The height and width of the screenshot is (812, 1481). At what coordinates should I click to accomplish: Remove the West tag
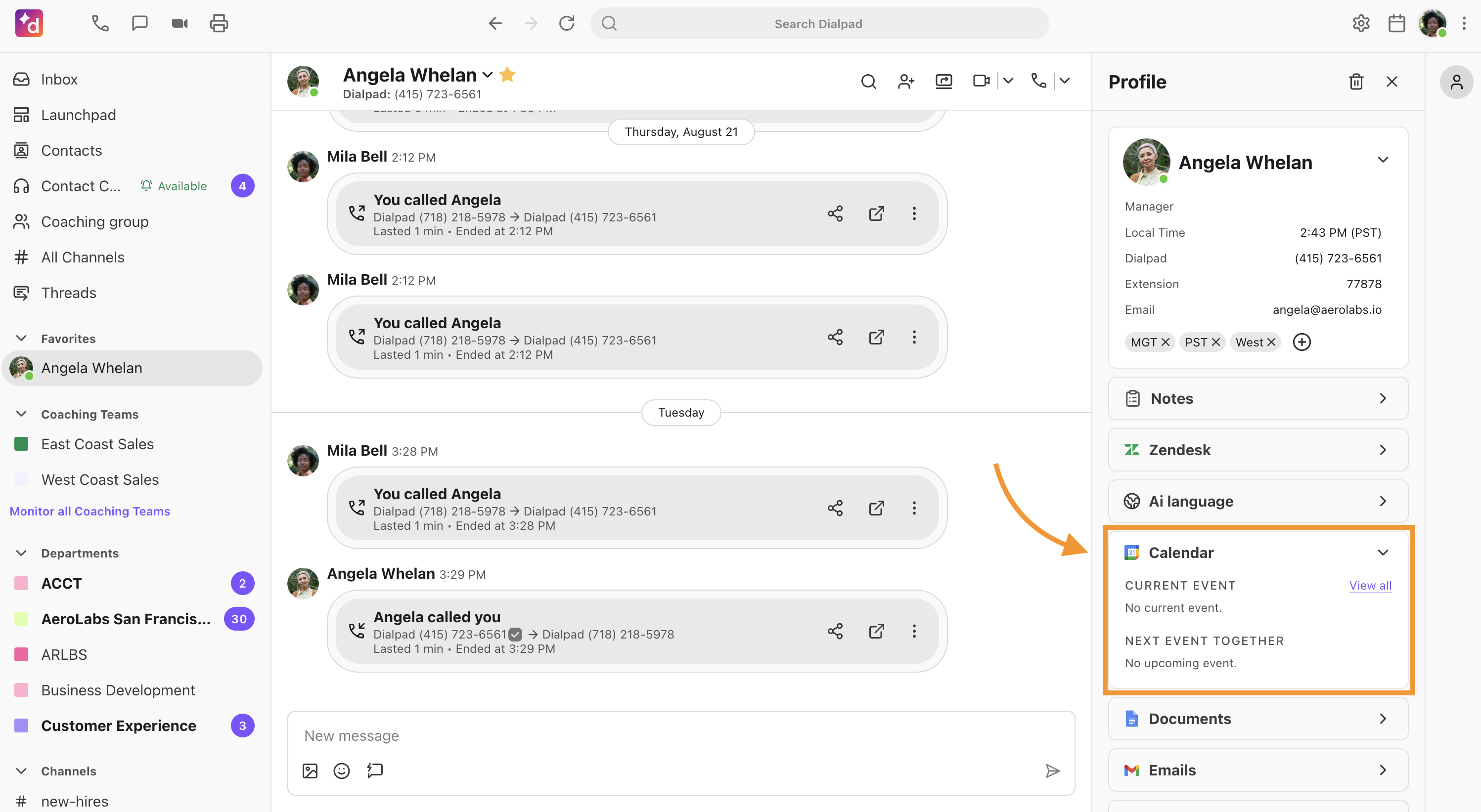[x=1271, y=342]
